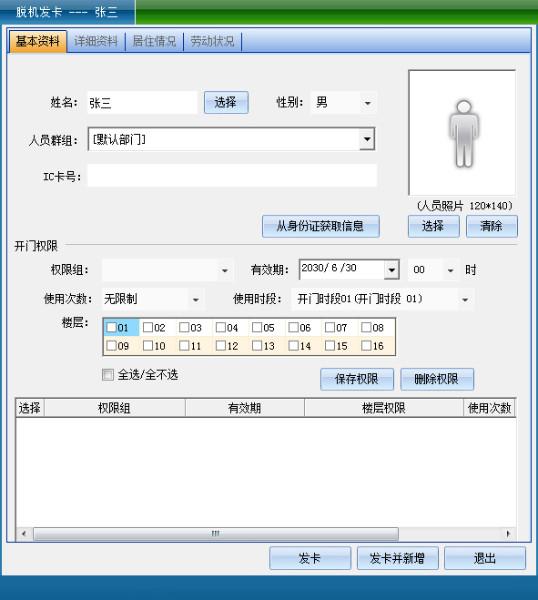
Task: Open the 有效期 date picker dropdown
Action: 391,270
